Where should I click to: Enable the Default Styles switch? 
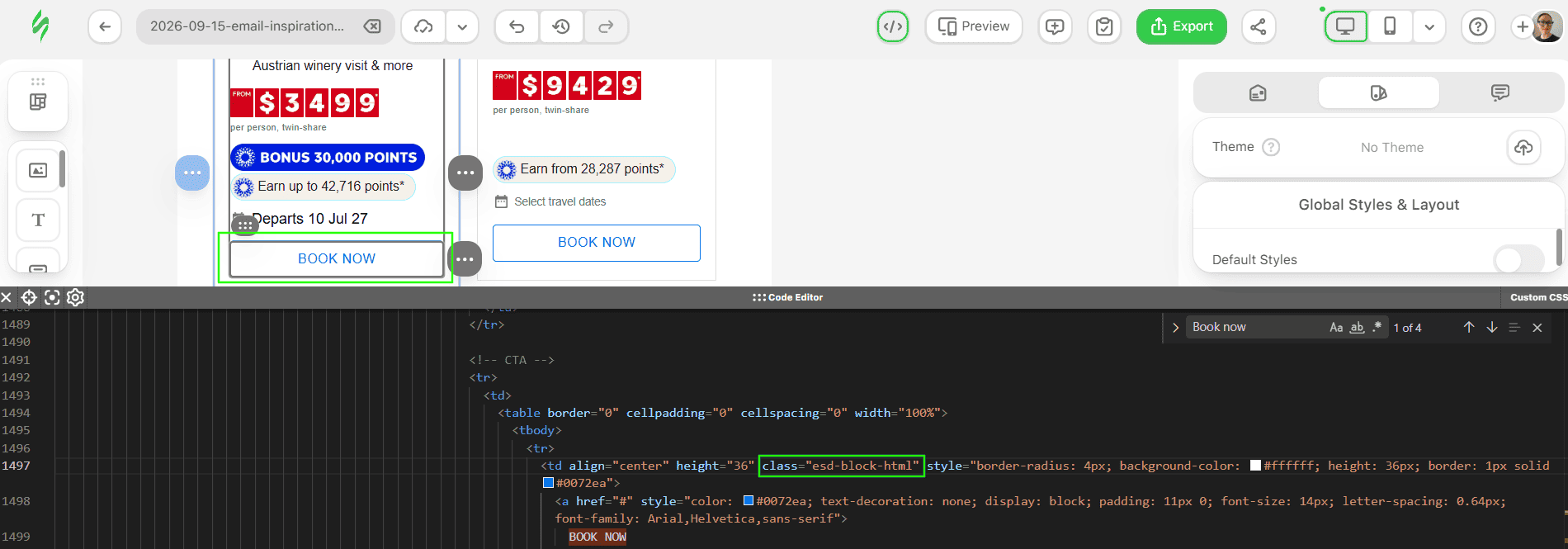(1519, 260)
